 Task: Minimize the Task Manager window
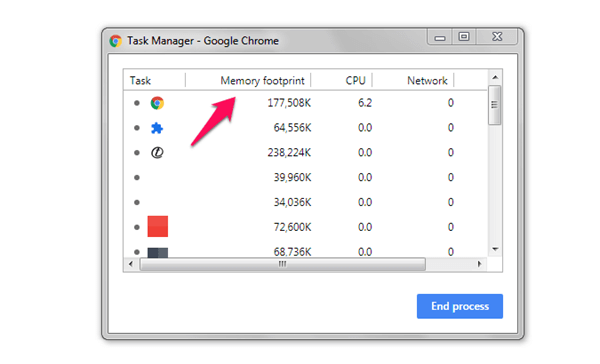coord(440,37)
